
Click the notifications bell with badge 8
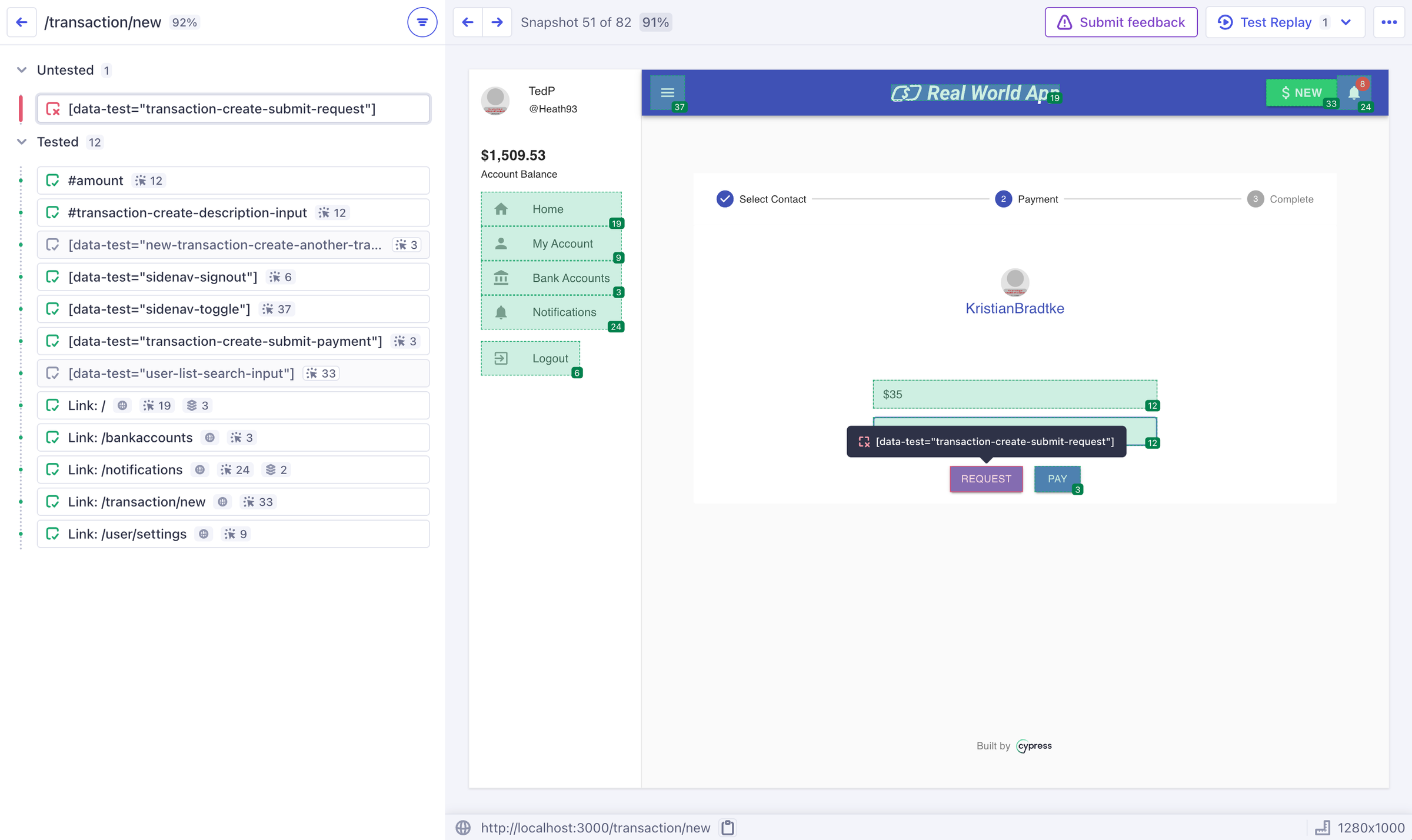coord(1354,92)
